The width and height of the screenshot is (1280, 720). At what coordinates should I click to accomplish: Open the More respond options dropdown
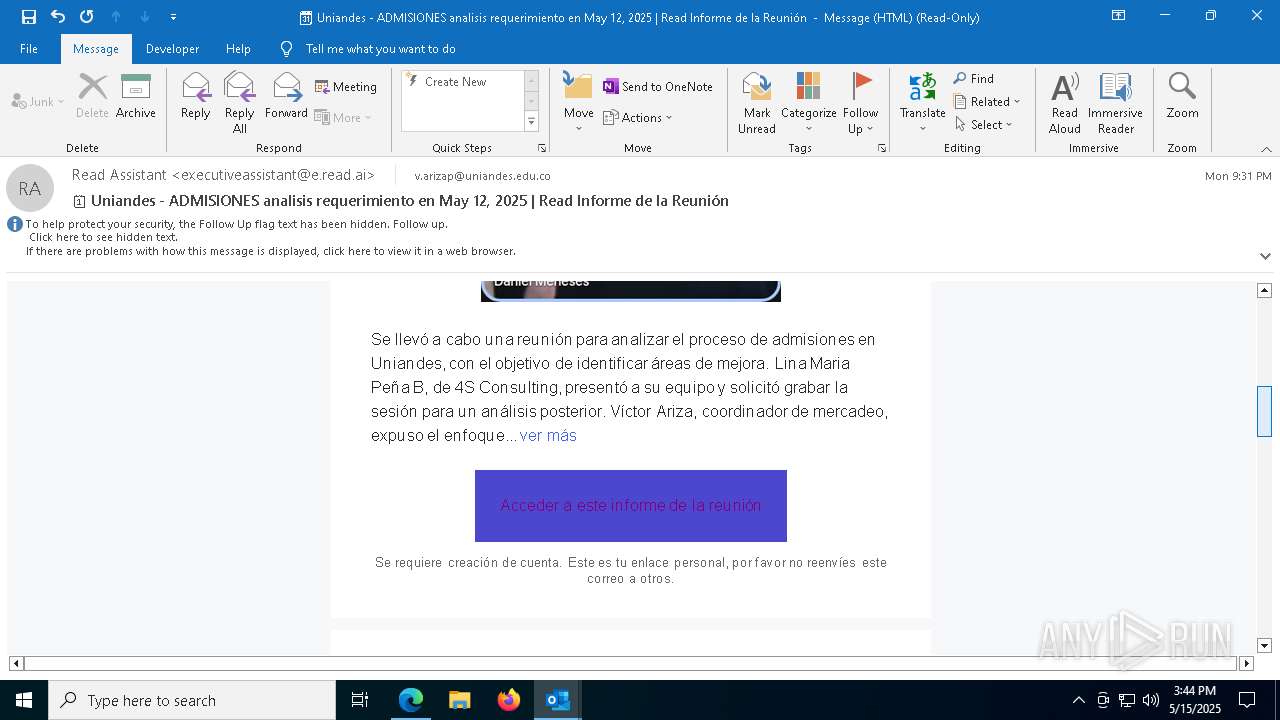(x=343, y=117)
